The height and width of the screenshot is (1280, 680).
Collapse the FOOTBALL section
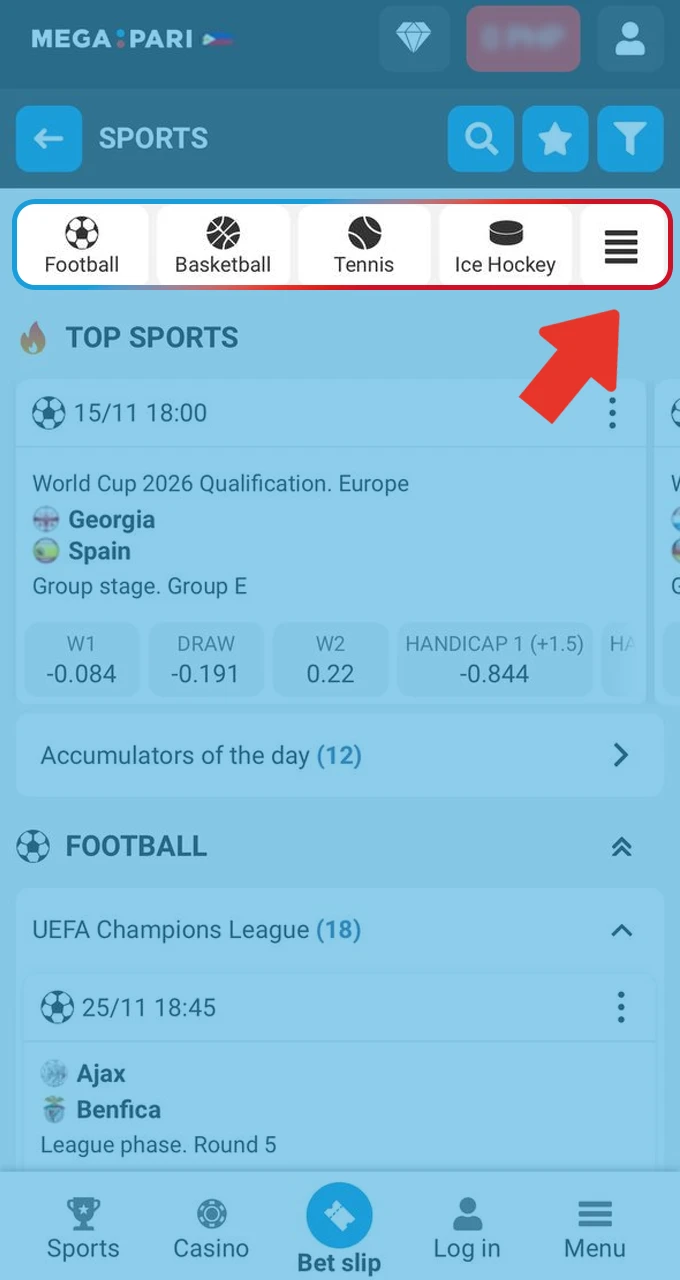621,847
